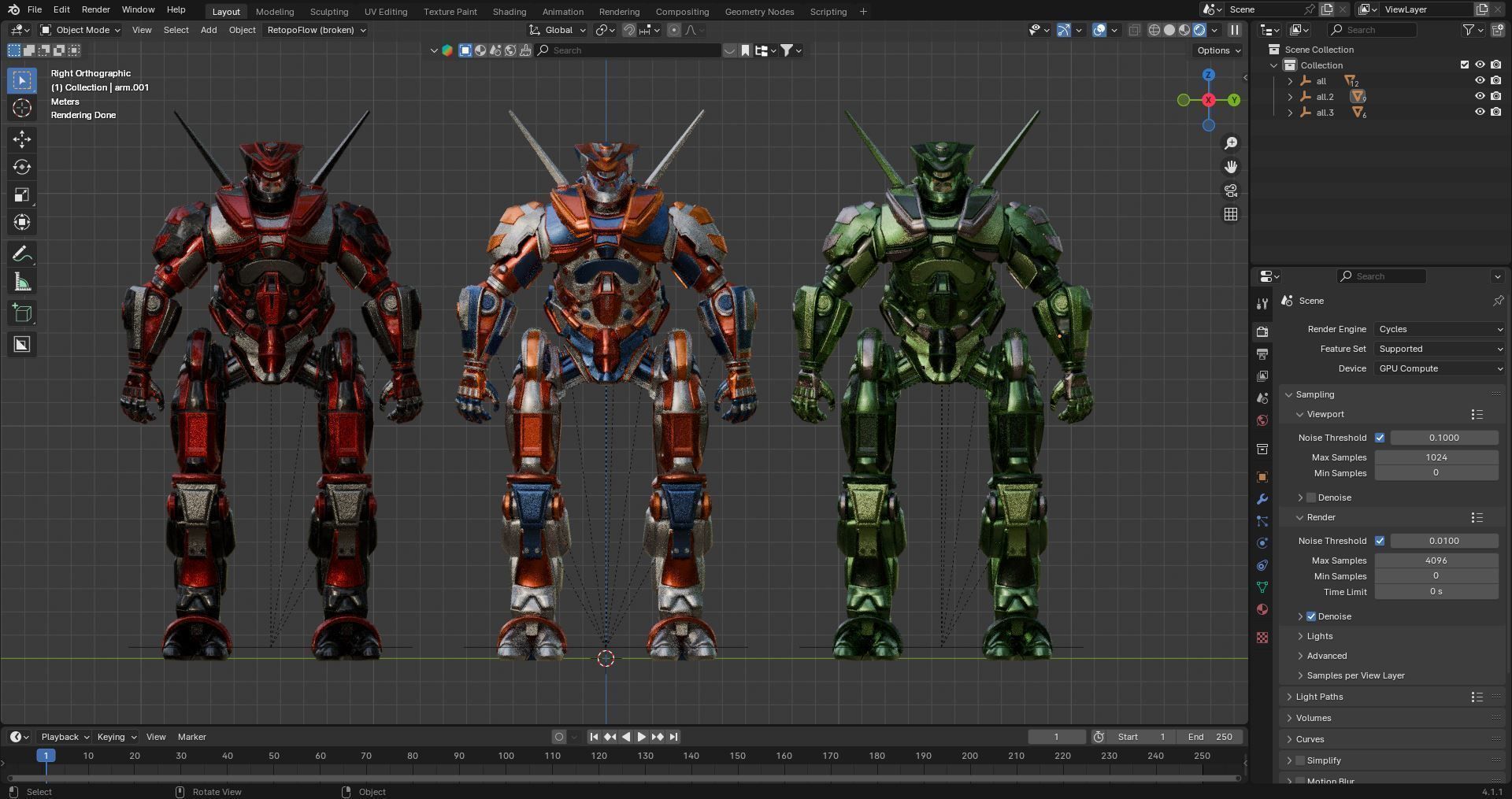The height and width of the screenshot is (799, 1512).
Task: Click the zoom view magnifier icon
Action: tap(1231, 143)
